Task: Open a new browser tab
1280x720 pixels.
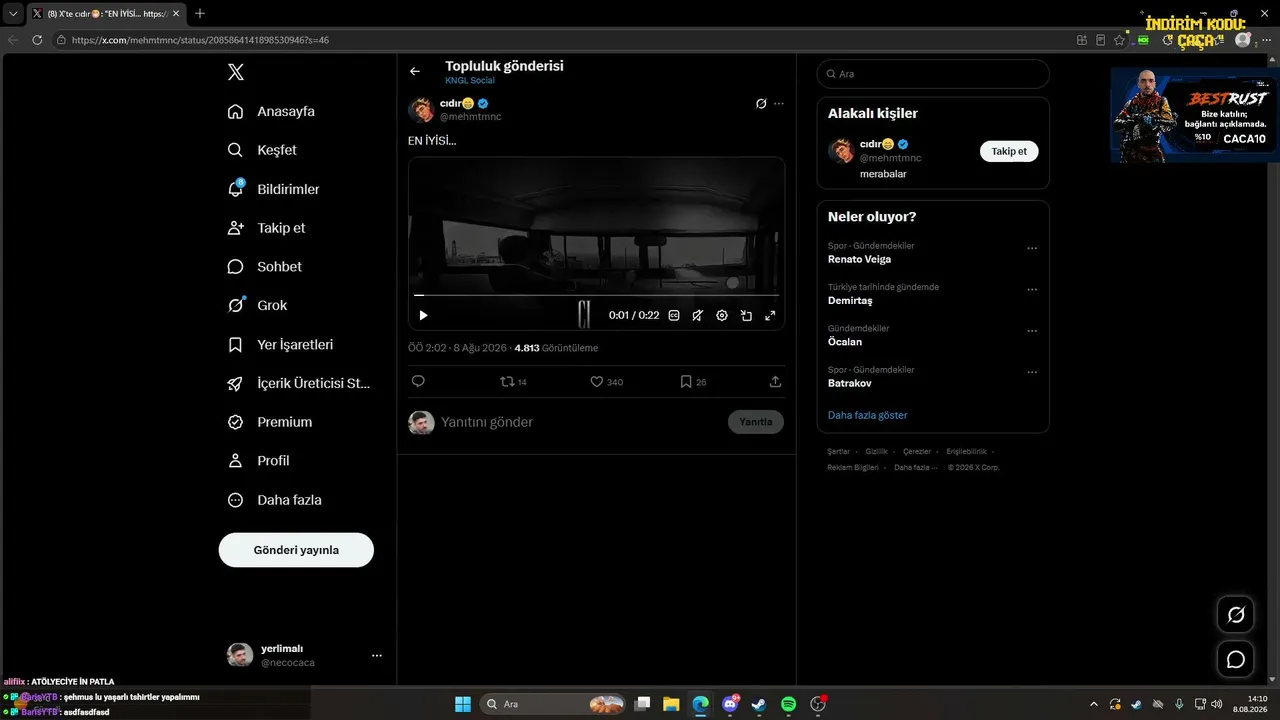Action: (200, 14)
